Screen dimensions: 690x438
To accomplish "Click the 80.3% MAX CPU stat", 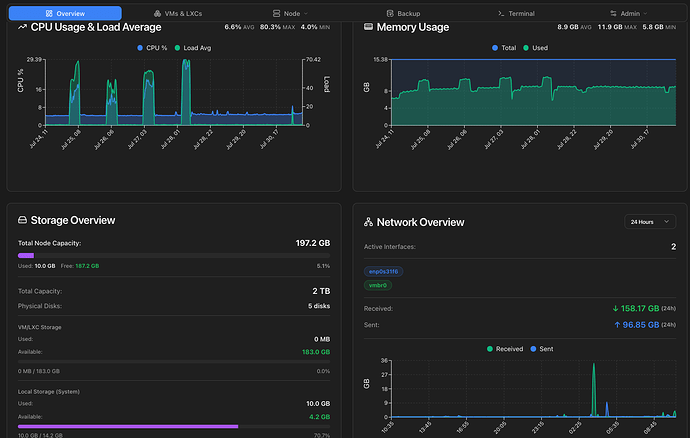I will point(277,27).
